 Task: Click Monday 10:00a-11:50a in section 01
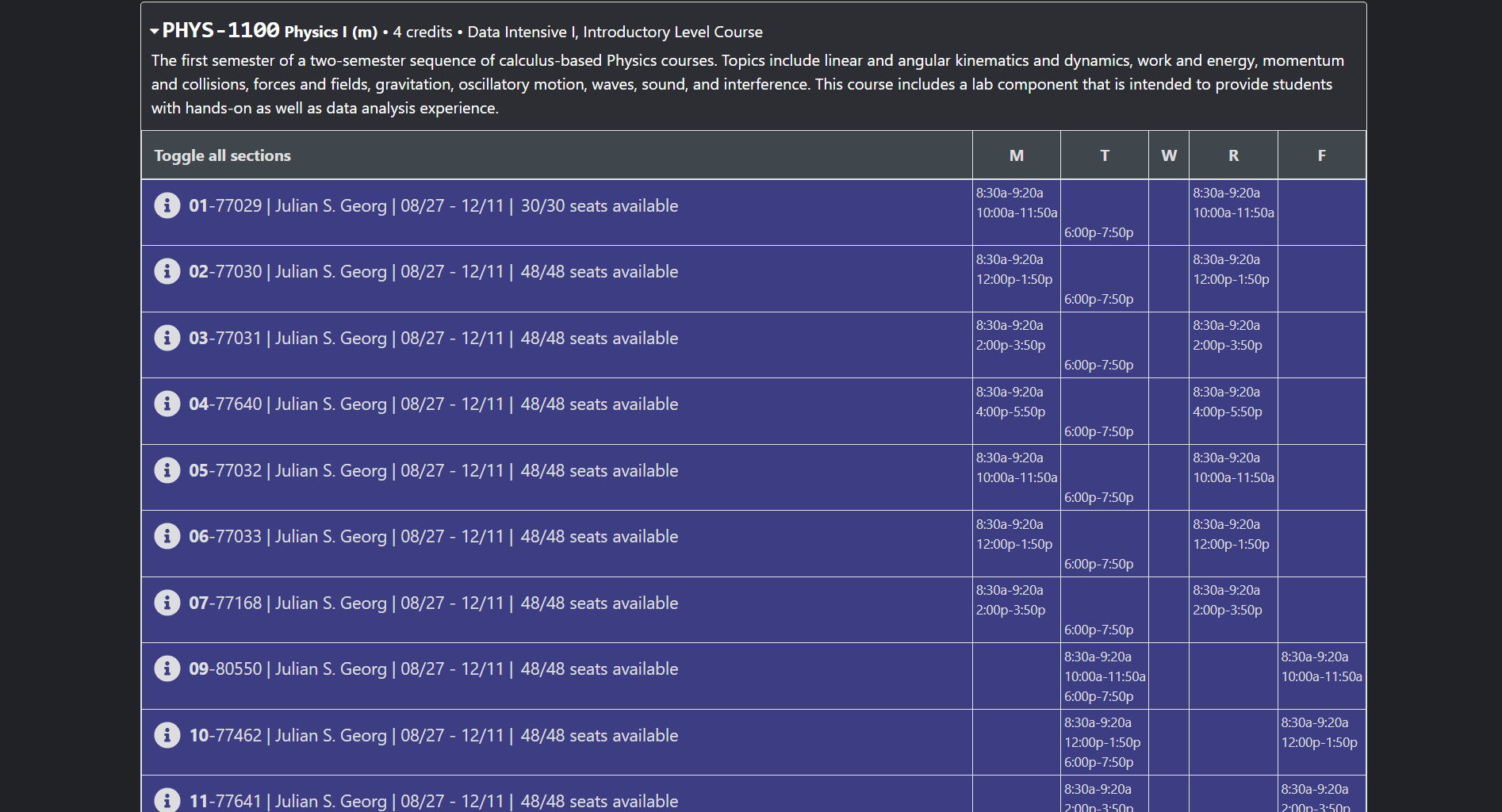1017,213
